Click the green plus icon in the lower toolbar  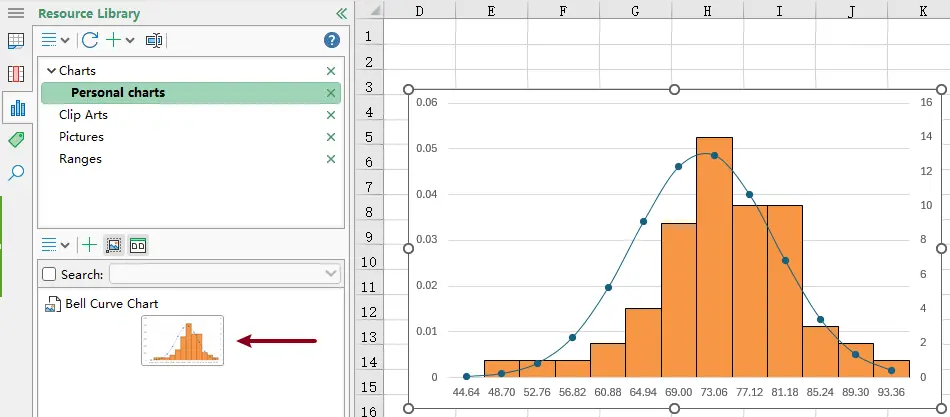89,244
